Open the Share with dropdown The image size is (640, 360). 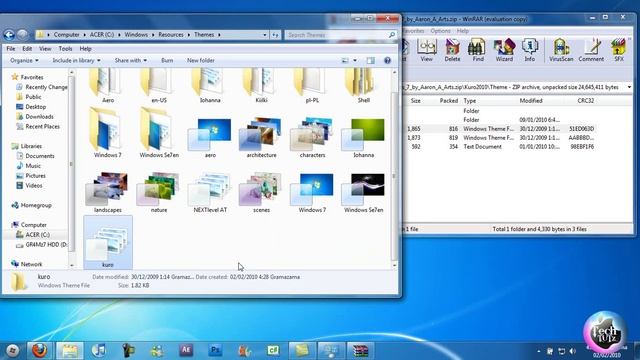(x=131, y=60)
